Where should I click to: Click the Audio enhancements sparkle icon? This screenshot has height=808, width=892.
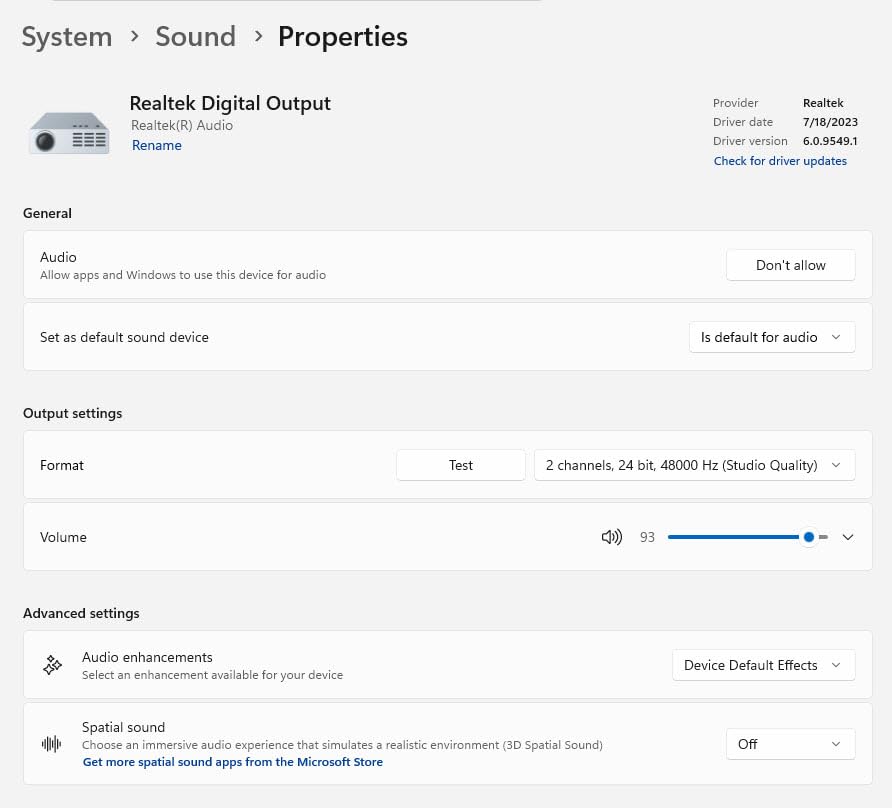[52, 665]
